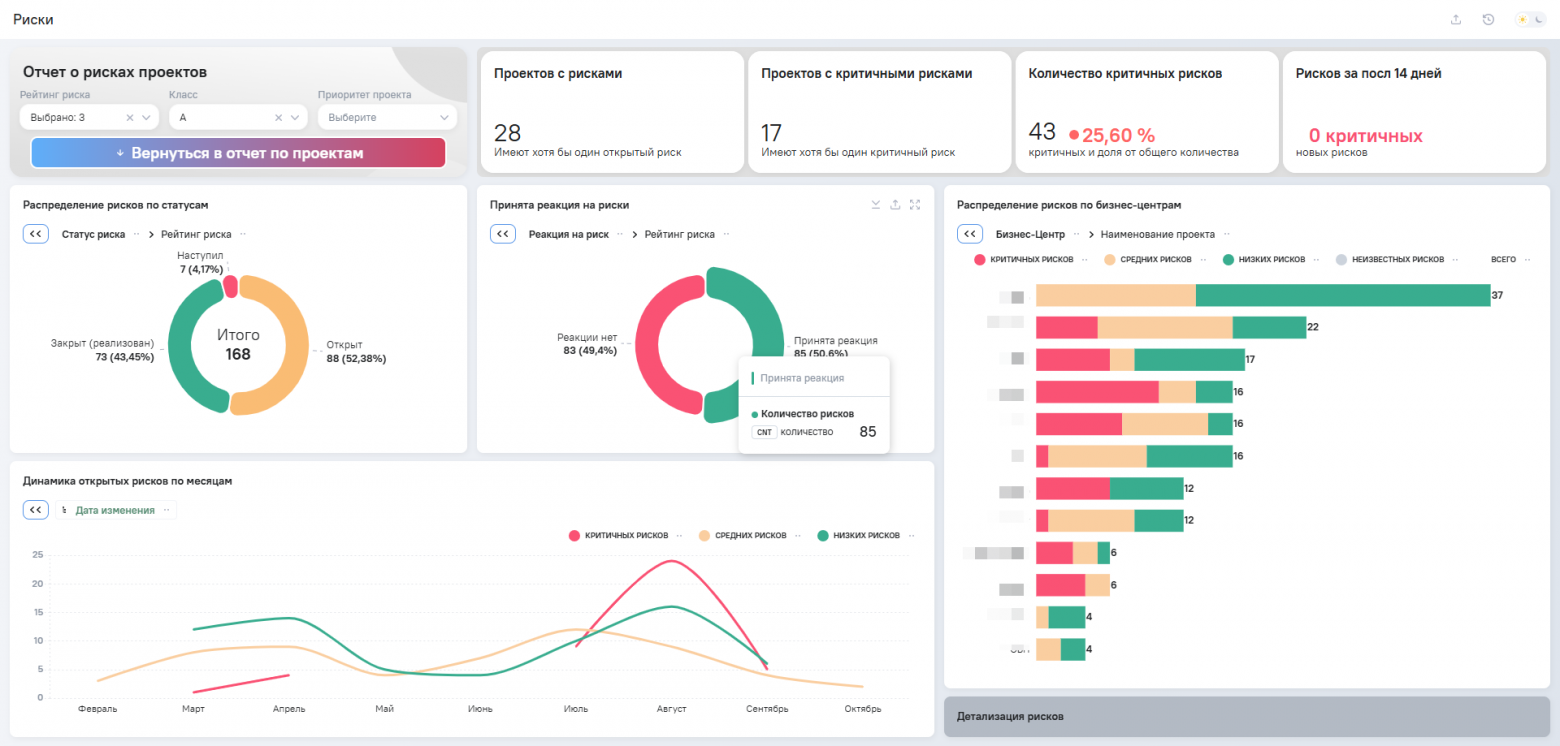Screen dimensions: 1560x746
Task: Open options dots after 'Наименование проекта'
Action: [1225, 234]
